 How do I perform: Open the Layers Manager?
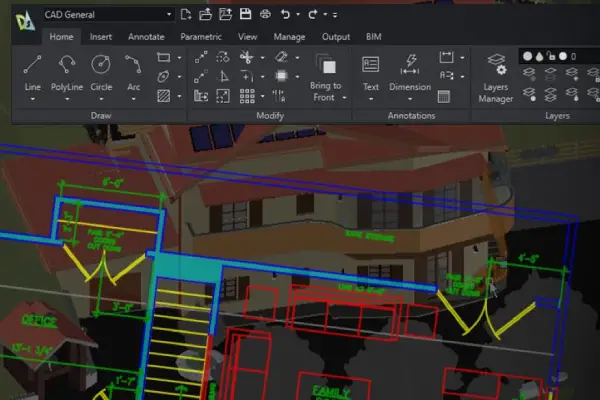tap(495, 77)
